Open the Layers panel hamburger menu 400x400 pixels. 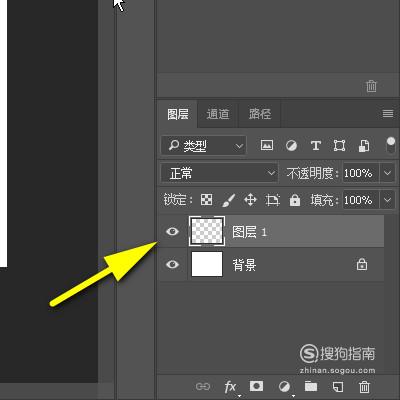pos(388,114)
